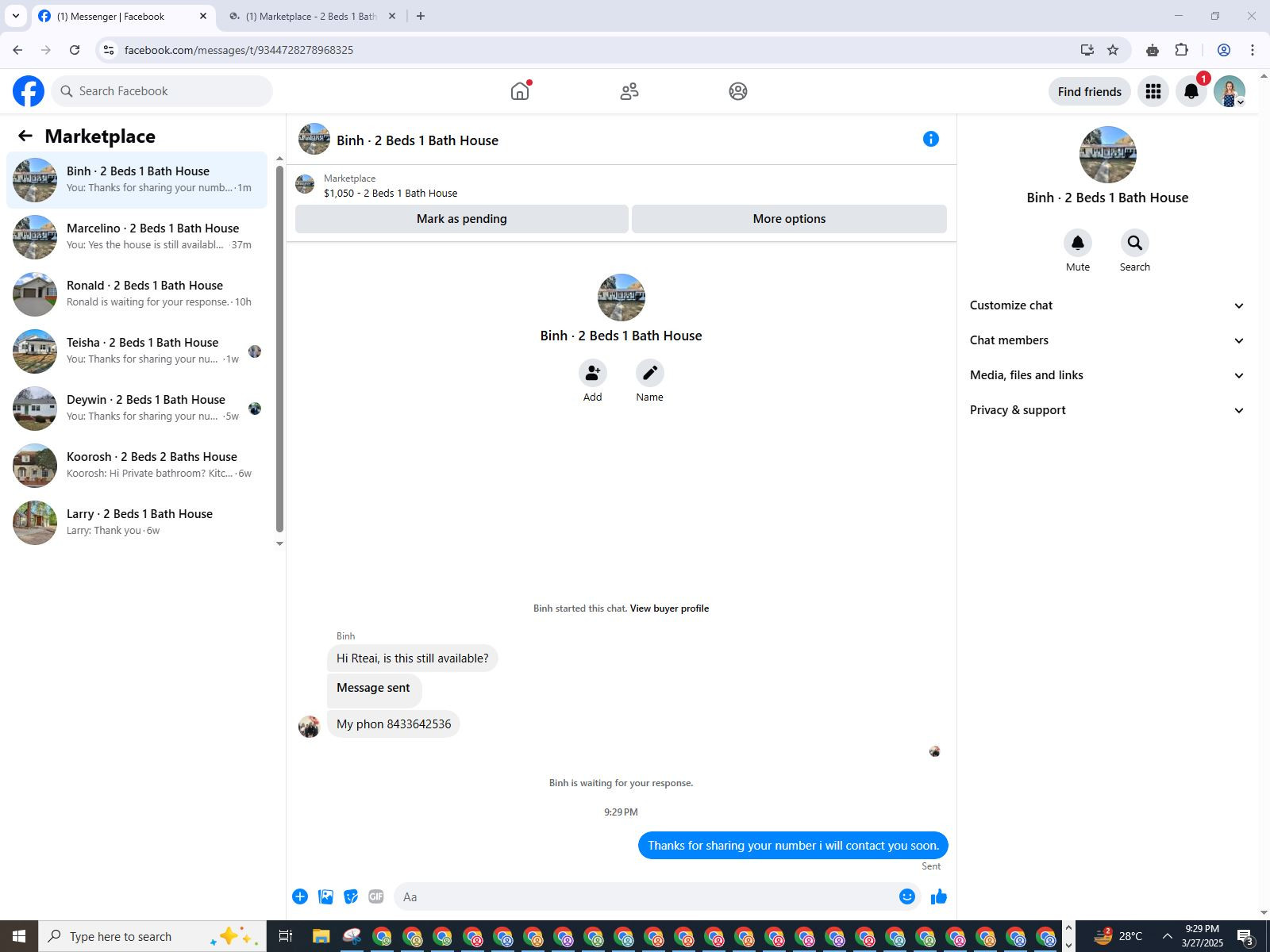
Task: Open the Chrome extensions puzzle icon
Action: click(1182, 50)
